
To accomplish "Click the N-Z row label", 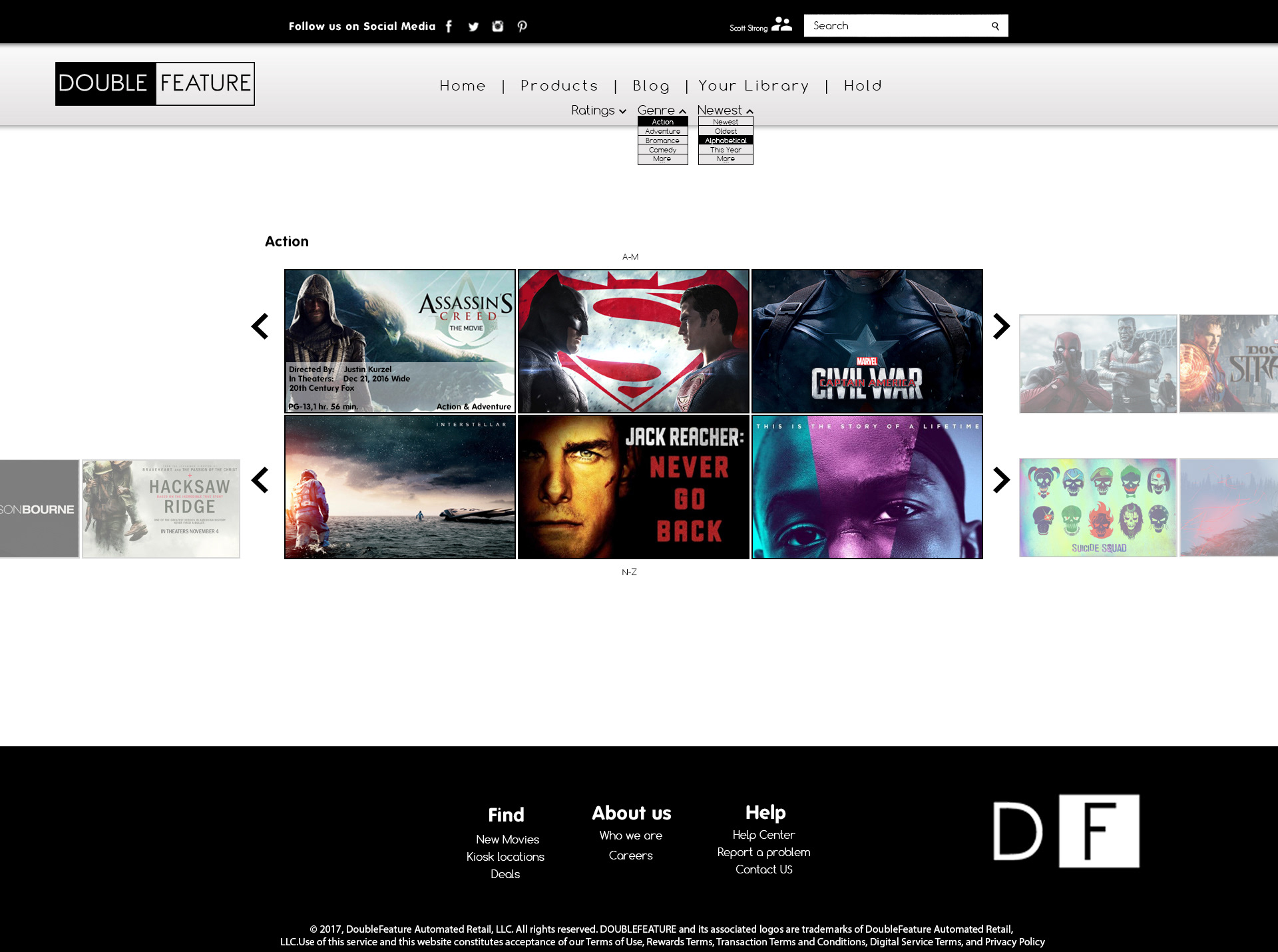I will point(630,573).
